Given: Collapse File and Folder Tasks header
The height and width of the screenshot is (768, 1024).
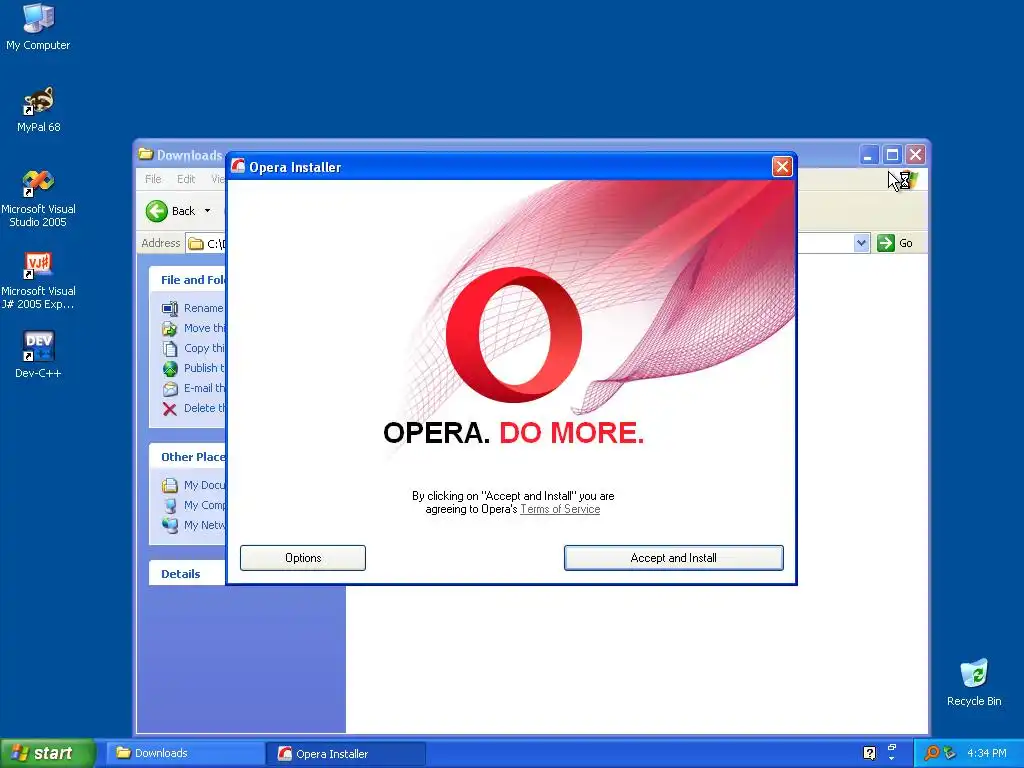Looking at the screenshot, I should coord(187,280).
